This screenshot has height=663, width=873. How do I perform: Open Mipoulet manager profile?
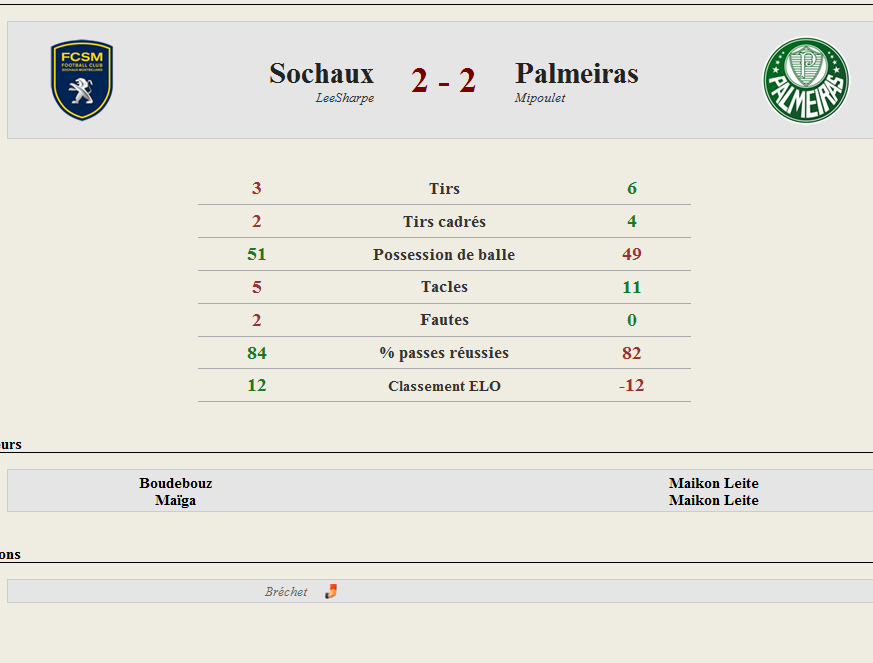click(540, 98)
